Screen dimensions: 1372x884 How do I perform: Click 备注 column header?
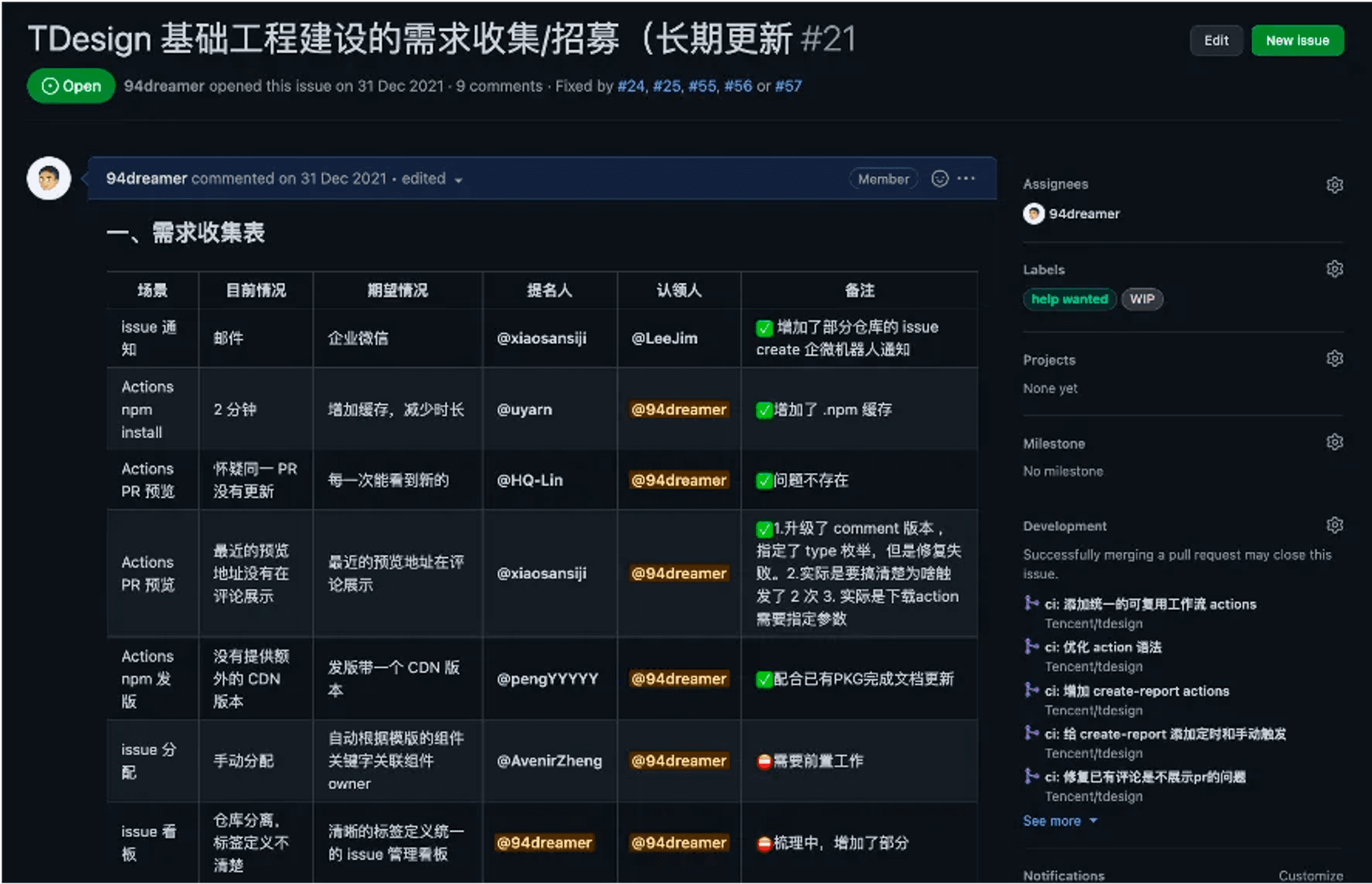point(859,290)
